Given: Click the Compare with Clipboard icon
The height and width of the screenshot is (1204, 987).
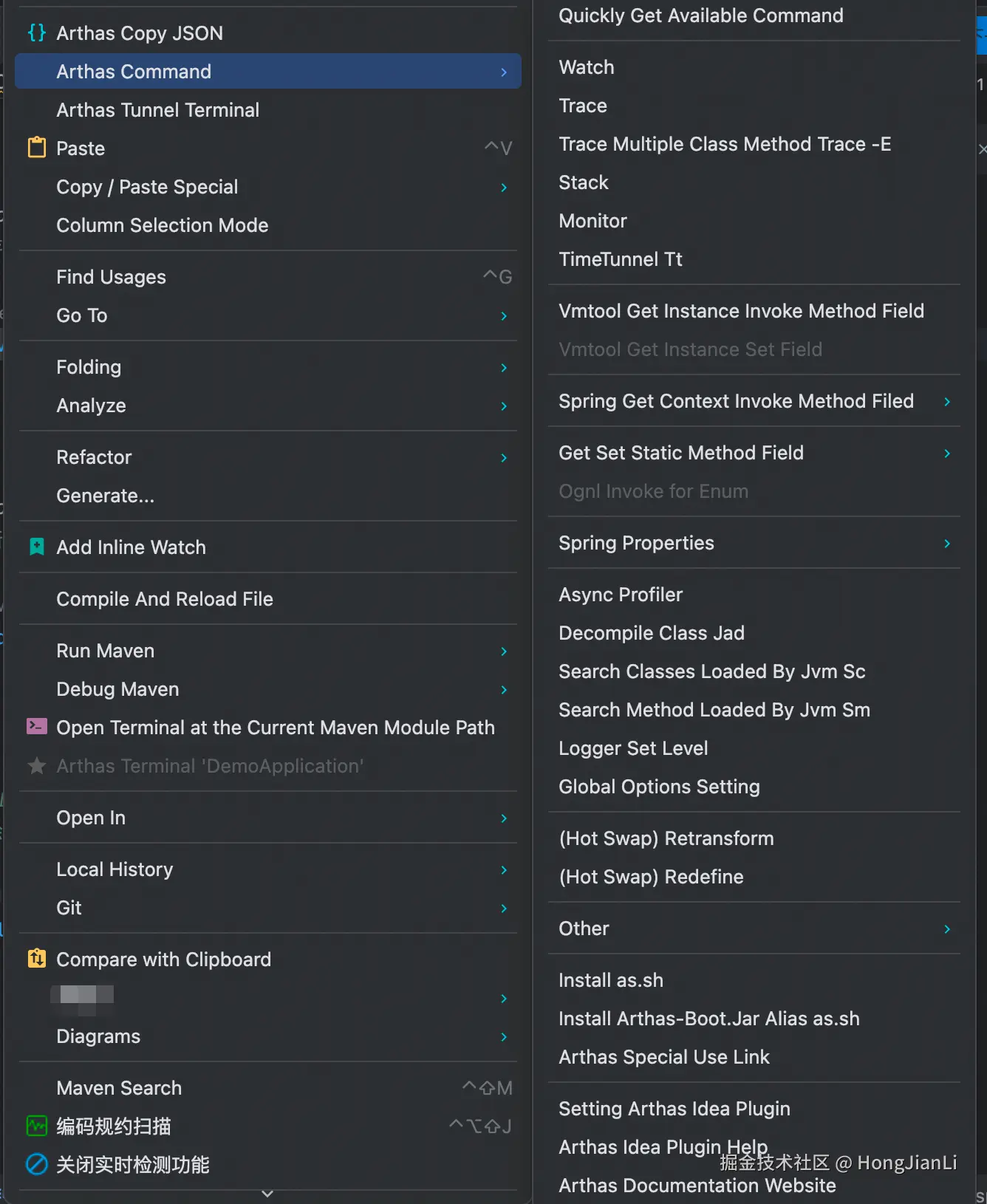Looking at the screenshot, I should pos(36,959).
